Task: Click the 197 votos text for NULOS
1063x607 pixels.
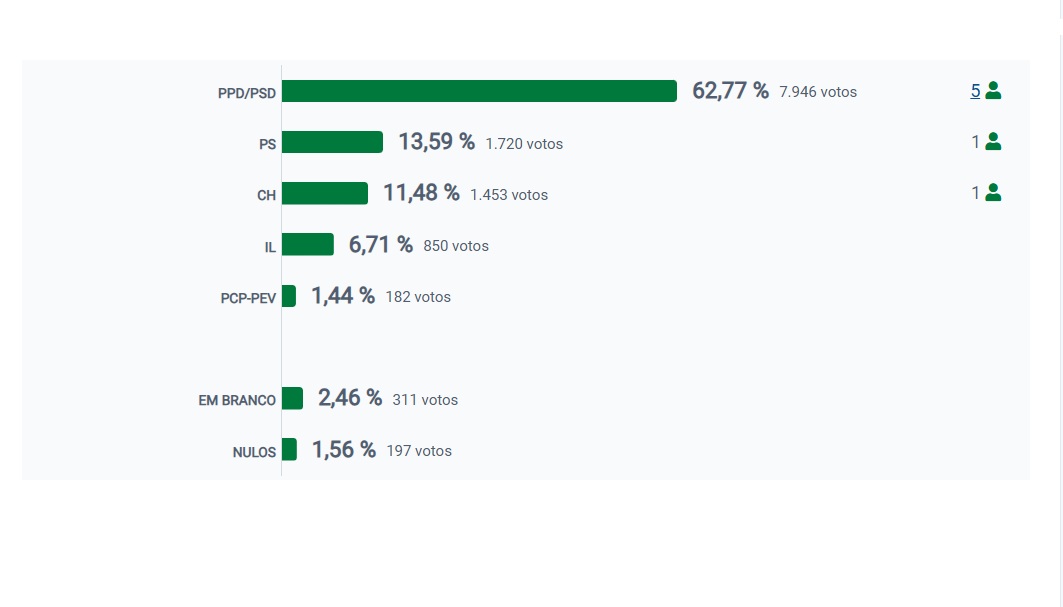Action: (419, 451)
